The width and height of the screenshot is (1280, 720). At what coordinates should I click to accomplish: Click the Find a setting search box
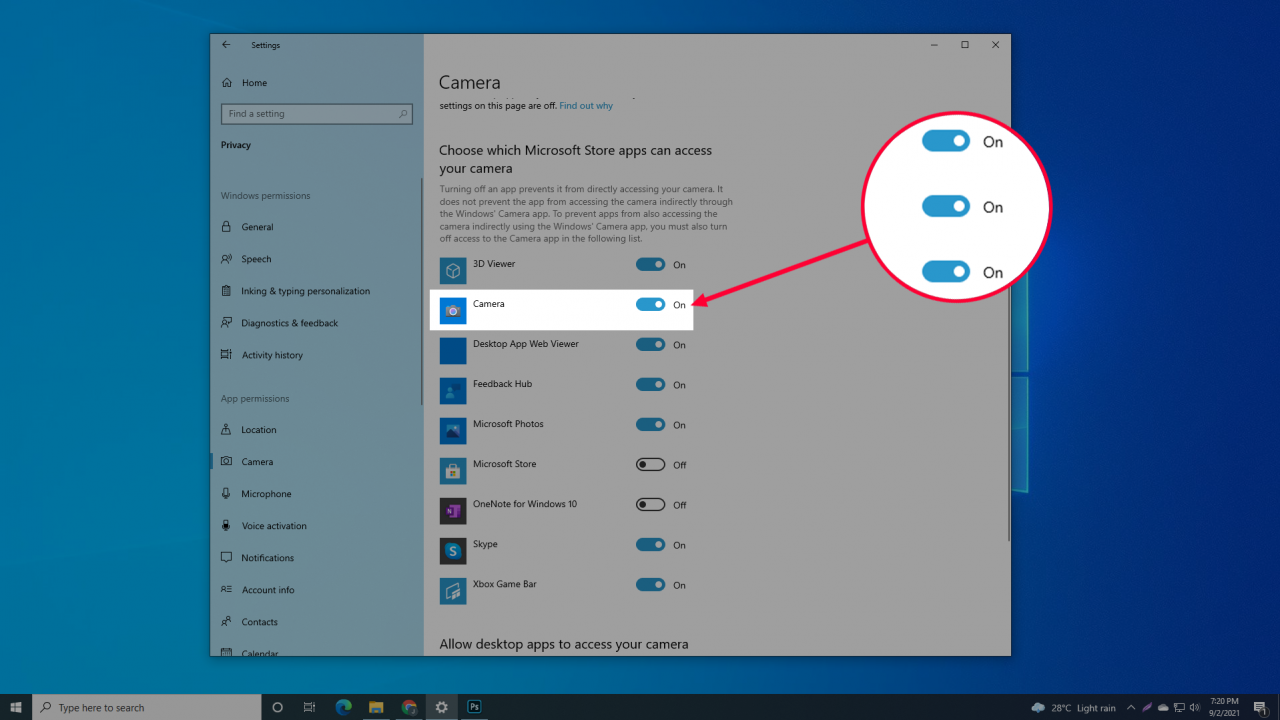pyautogui.click(x=316, y=114)
